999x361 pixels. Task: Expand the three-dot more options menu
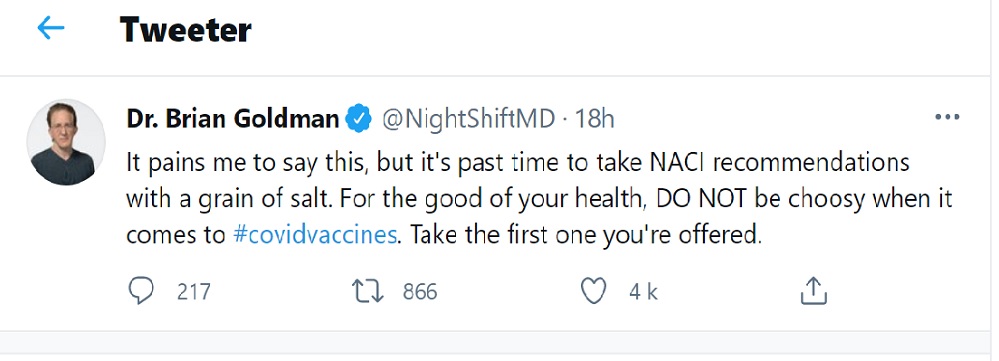click(947, 117)
